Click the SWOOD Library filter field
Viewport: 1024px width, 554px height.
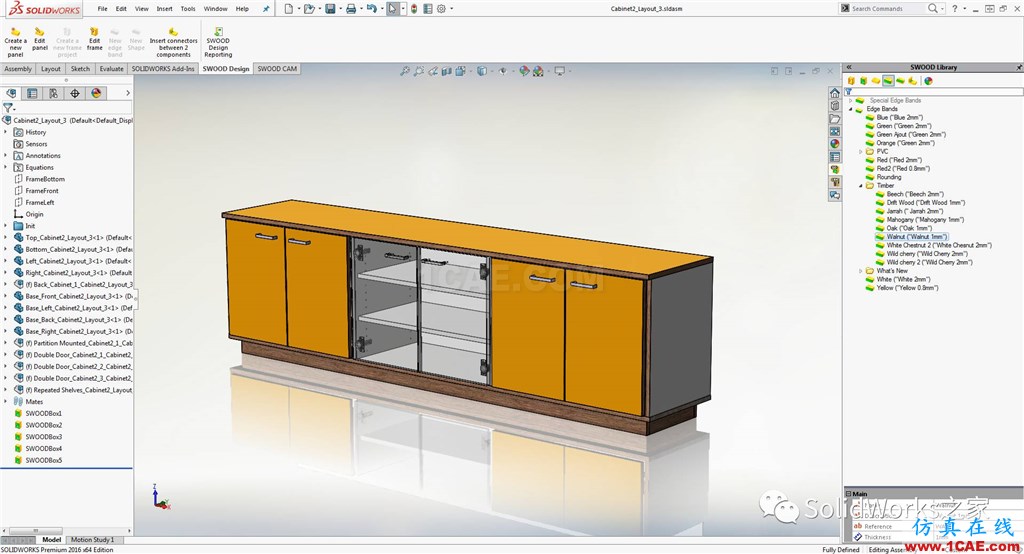click(x=935, y=91)
